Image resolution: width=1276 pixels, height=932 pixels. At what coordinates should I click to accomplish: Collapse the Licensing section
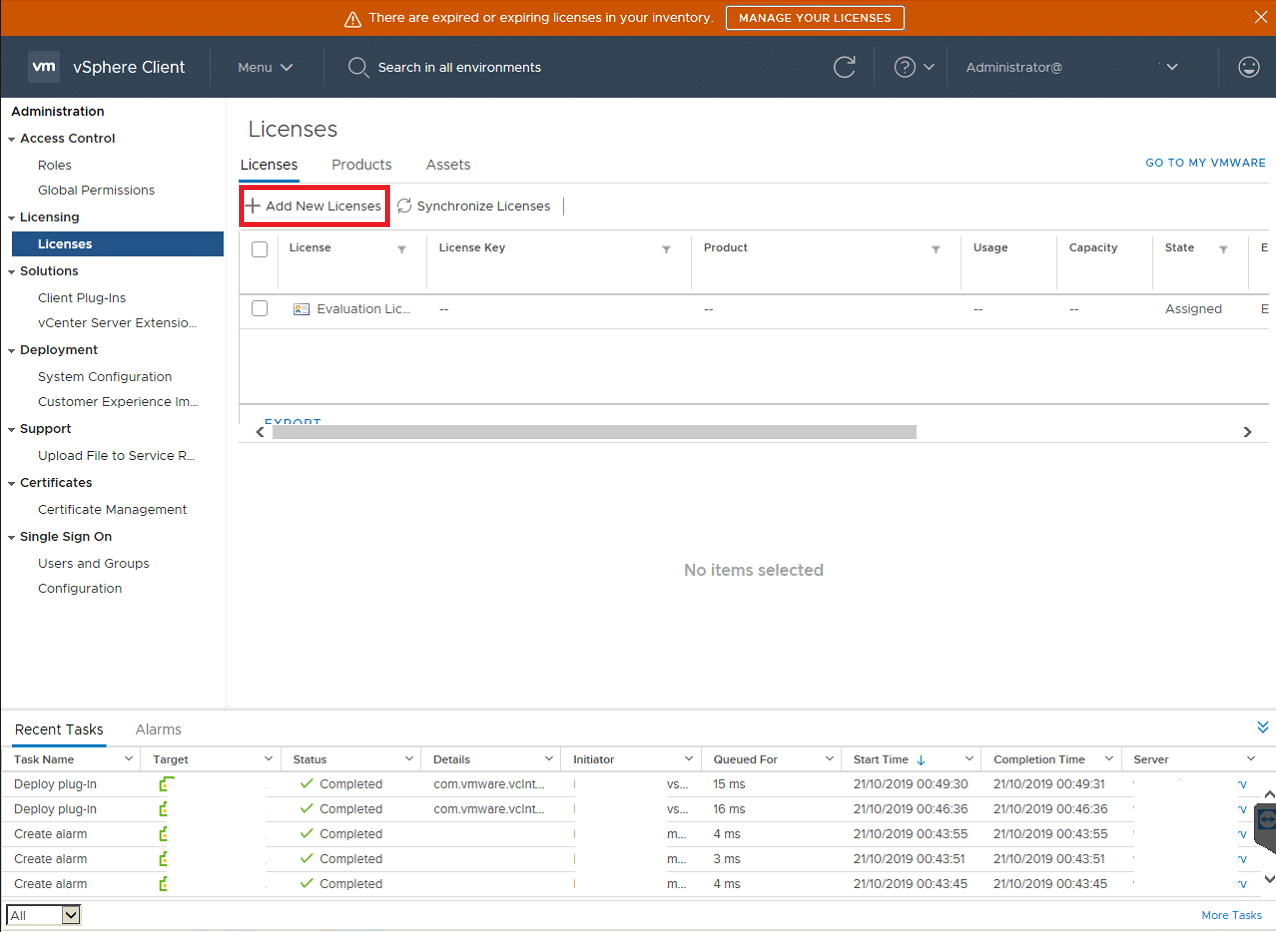(x=11, y=217)
